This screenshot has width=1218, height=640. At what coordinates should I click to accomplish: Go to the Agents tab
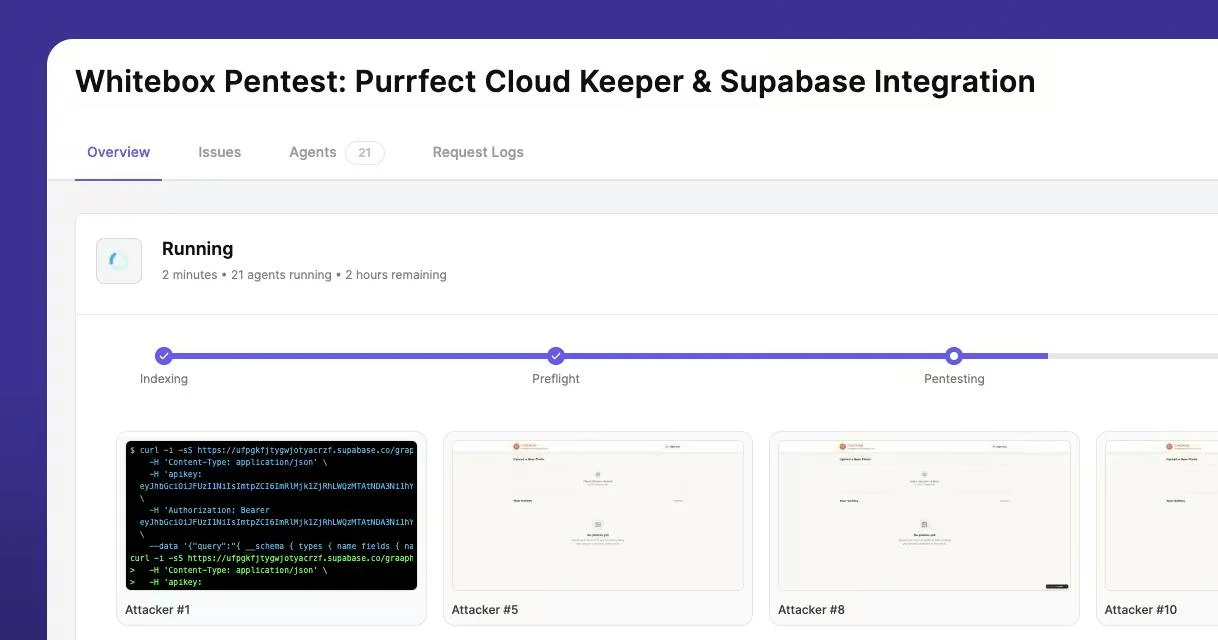coord(313,152)
